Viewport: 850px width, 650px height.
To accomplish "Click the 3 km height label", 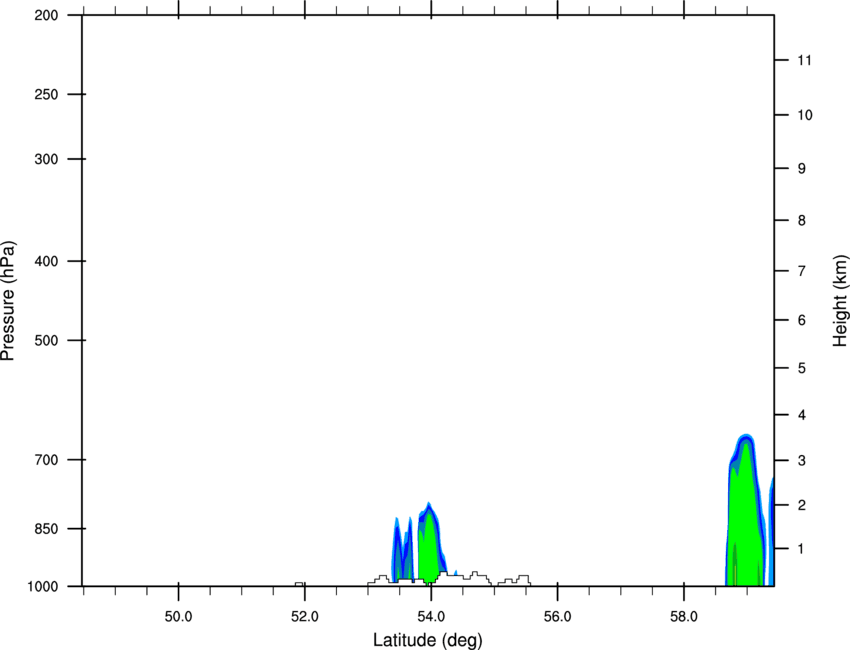I will click(x=802, y=461).
